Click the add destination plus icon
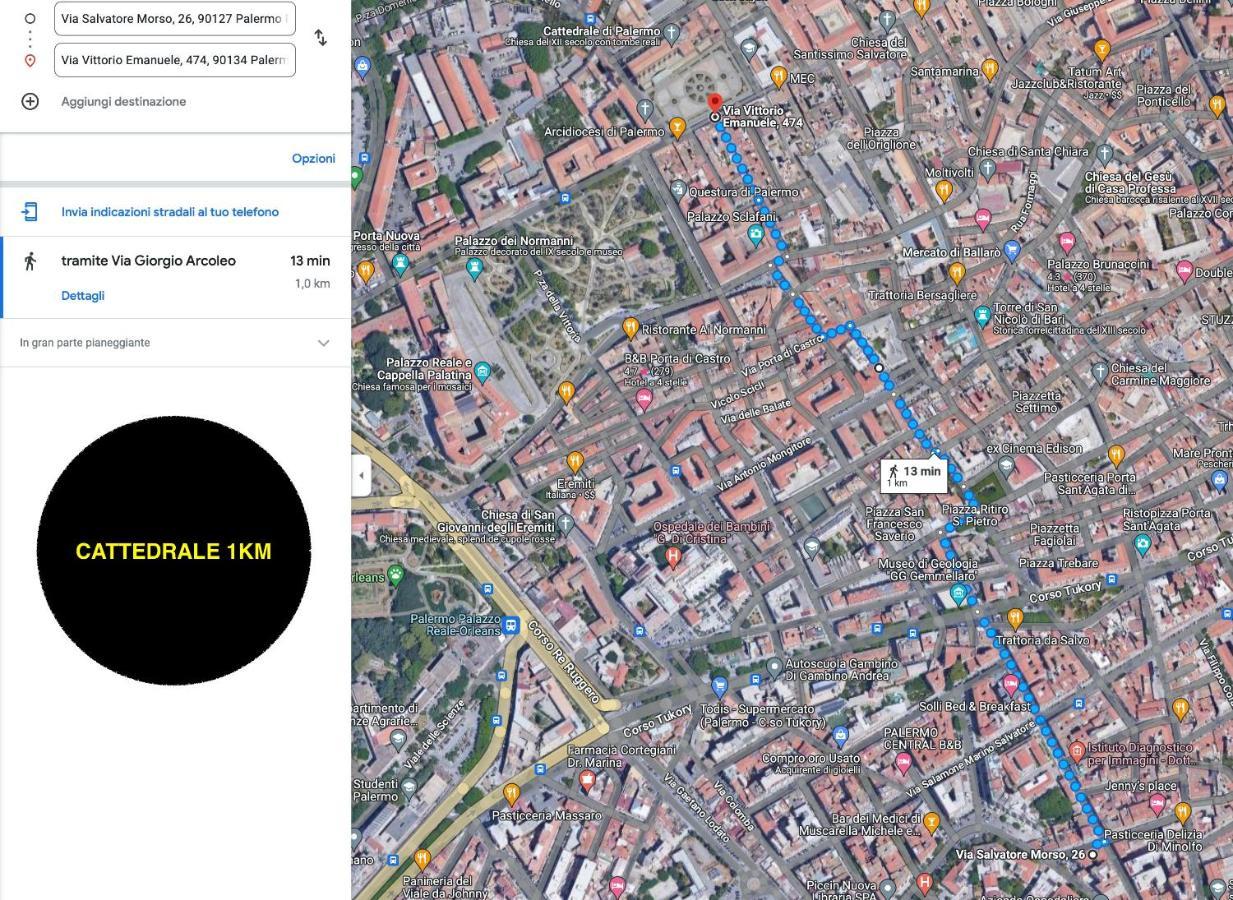This screenshot has height=900, width=1233. click(30, 101)
